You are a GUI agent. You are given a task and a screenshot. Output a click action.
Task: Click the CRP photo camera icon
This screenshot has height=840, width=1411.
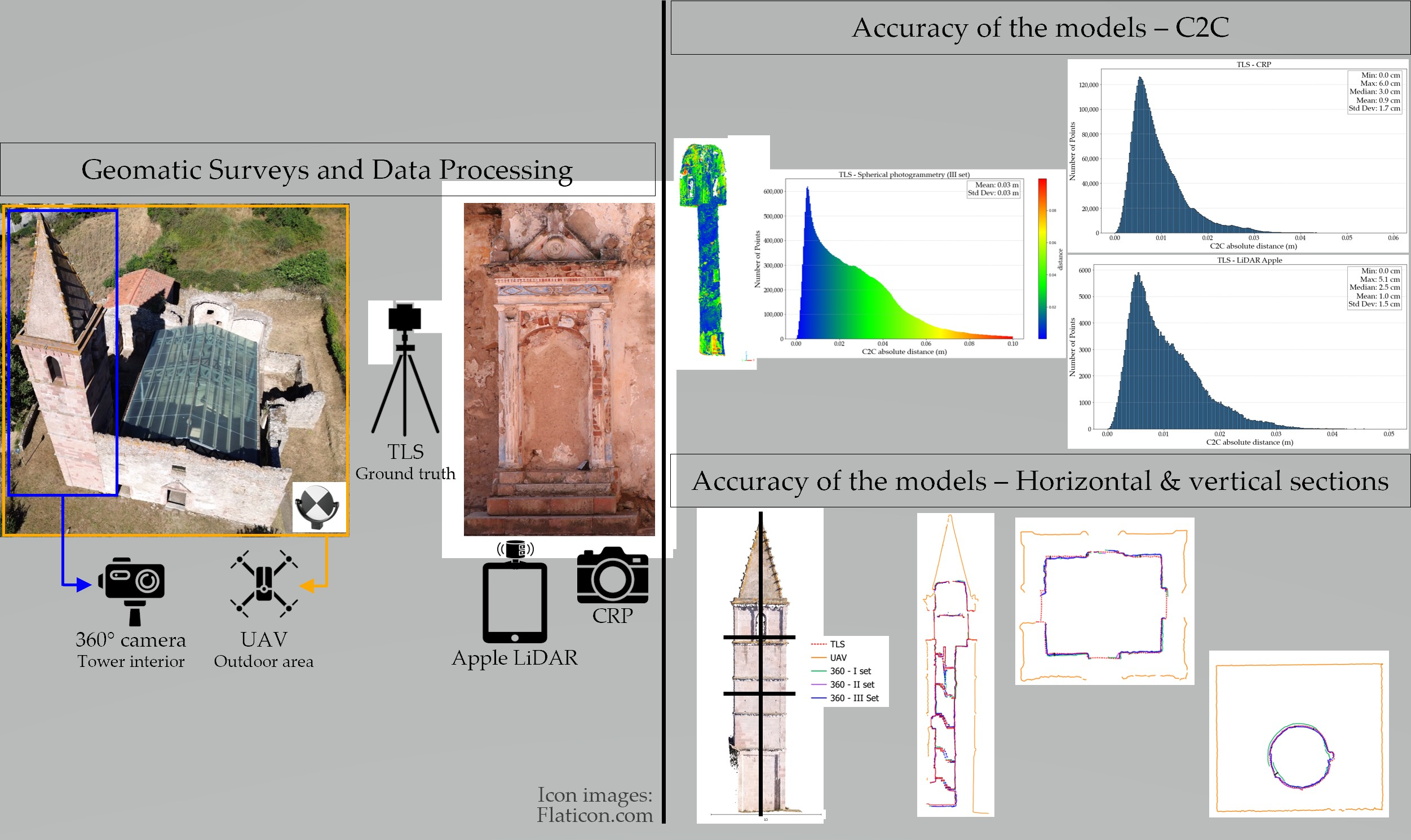tap(612, 575)
